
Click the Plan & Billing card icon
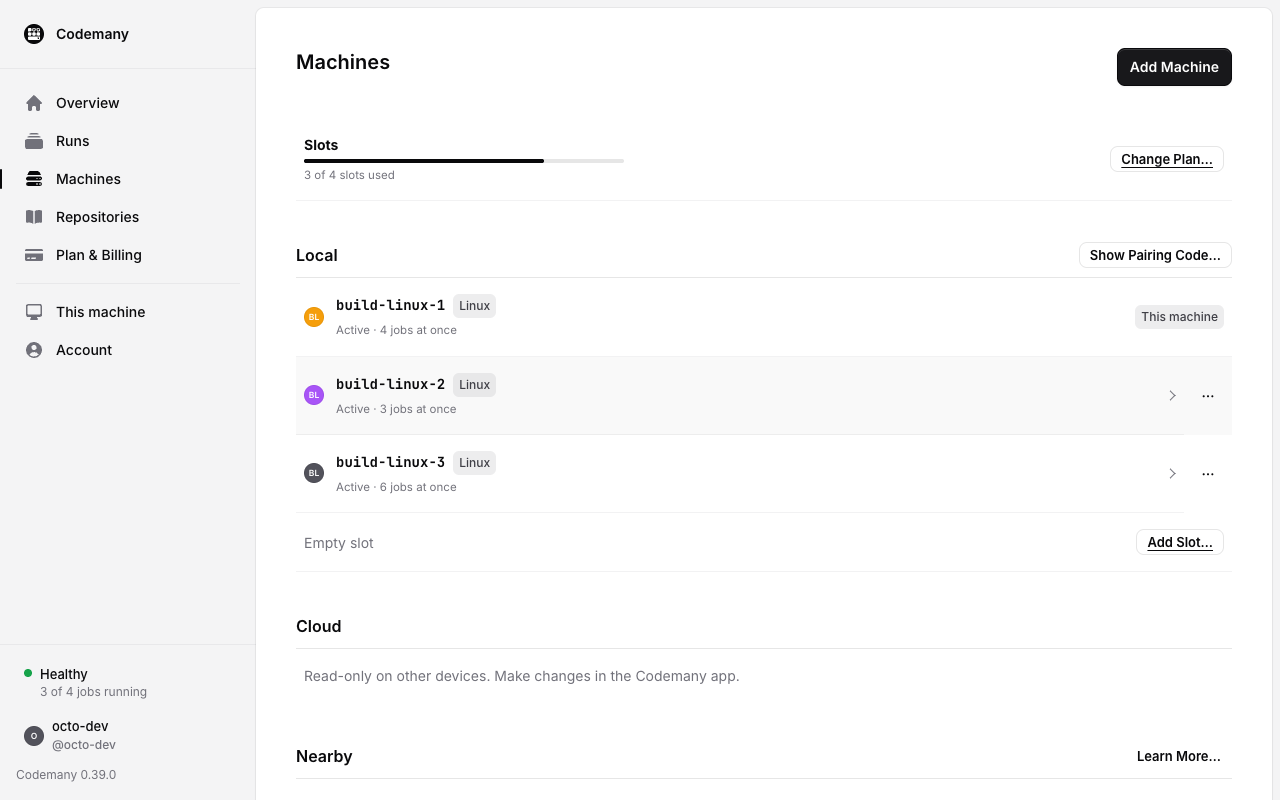click(34, 255)
